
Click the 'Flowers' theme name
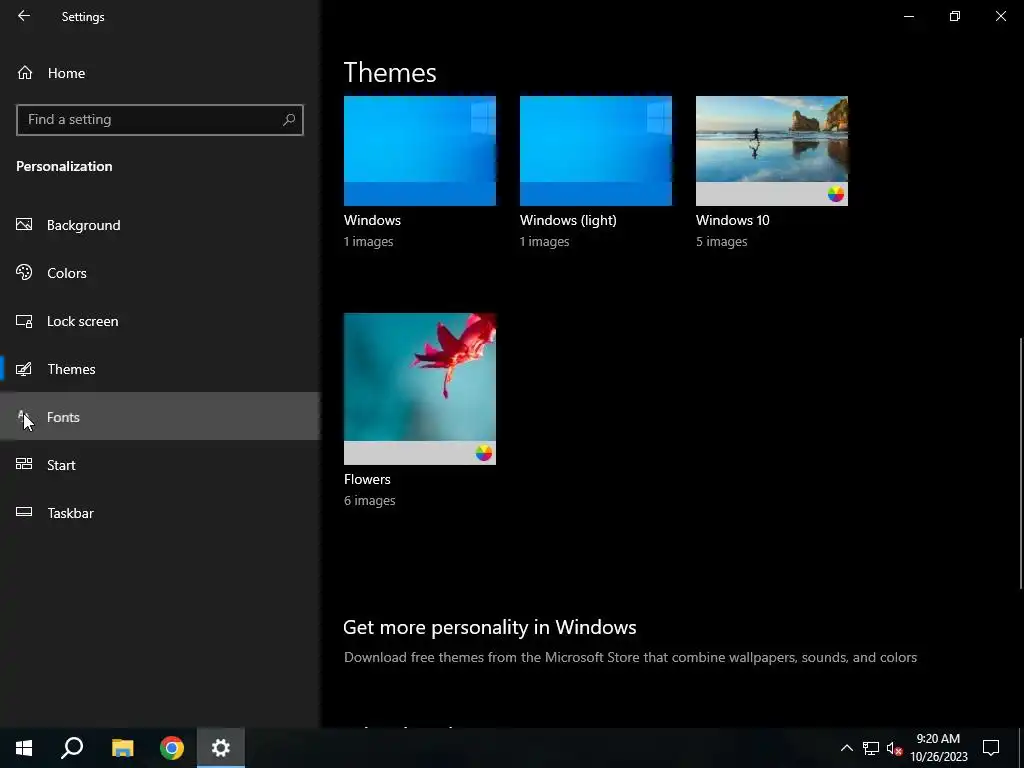point(367,479)
